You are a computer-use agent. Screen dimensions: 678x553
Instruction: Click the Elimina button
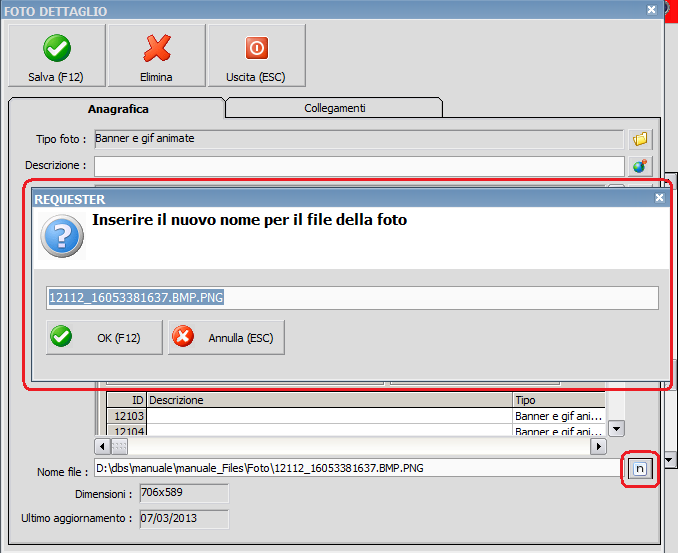pos(157,55)
